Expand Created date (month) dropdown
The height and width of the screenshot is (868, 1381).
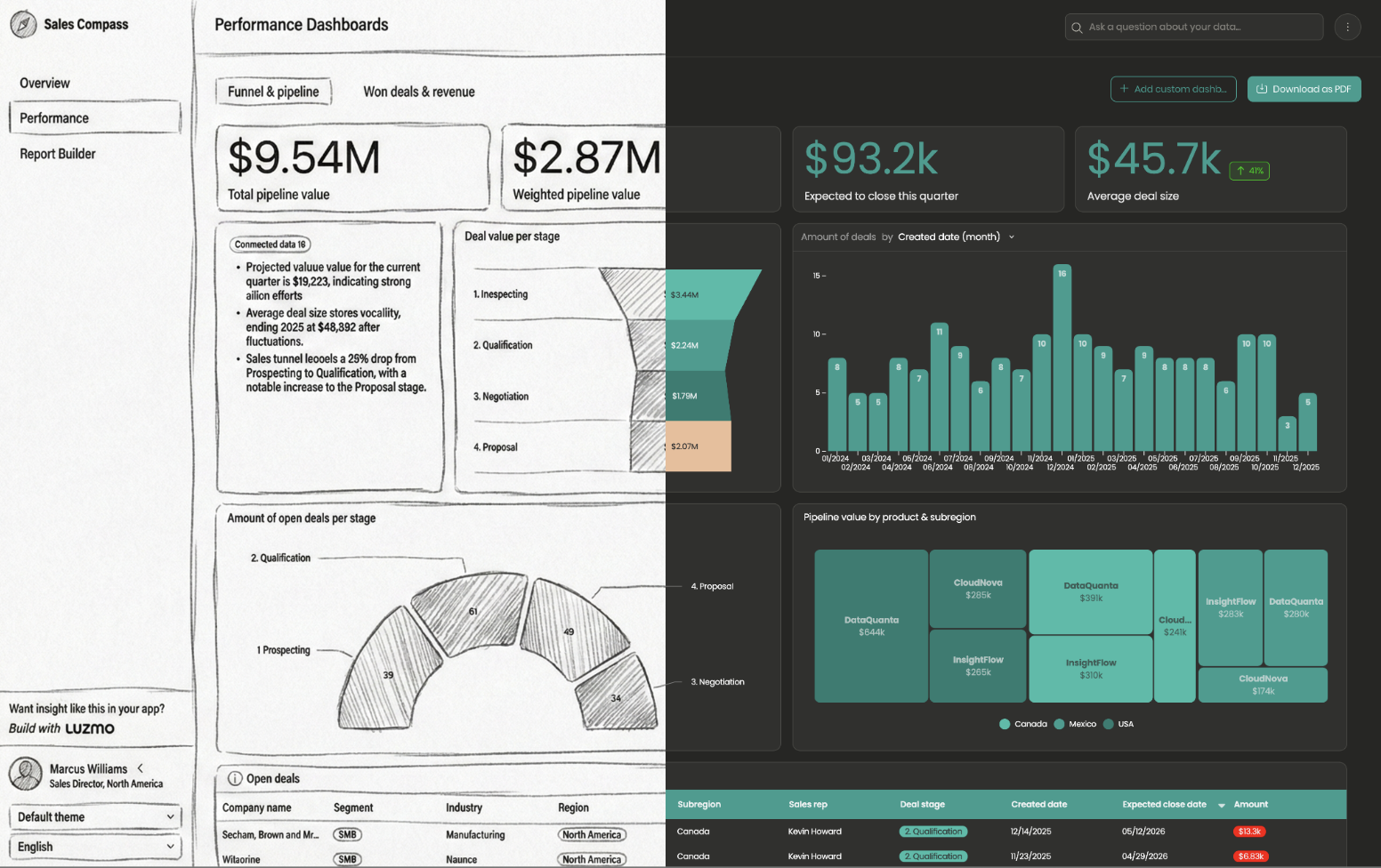[x=957, y=237]
